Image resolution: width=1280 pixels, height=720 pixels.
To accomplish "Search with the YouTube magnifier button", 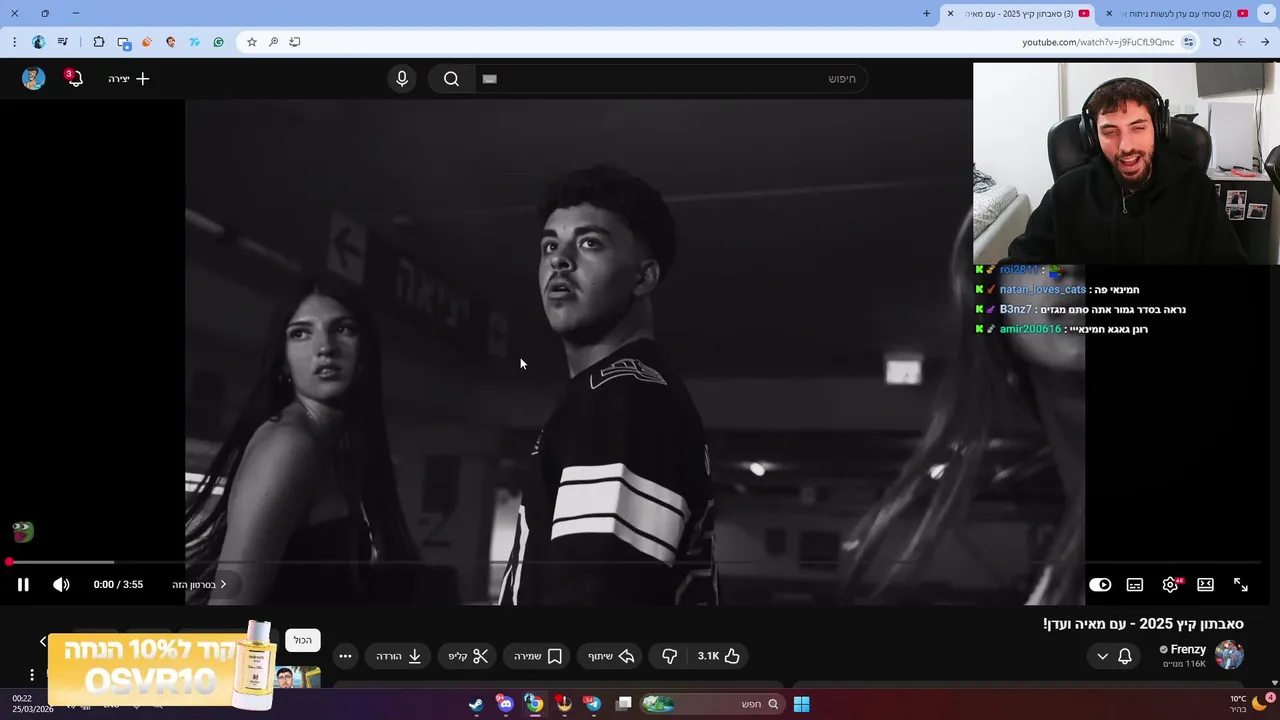I will [x=451, y=79].
